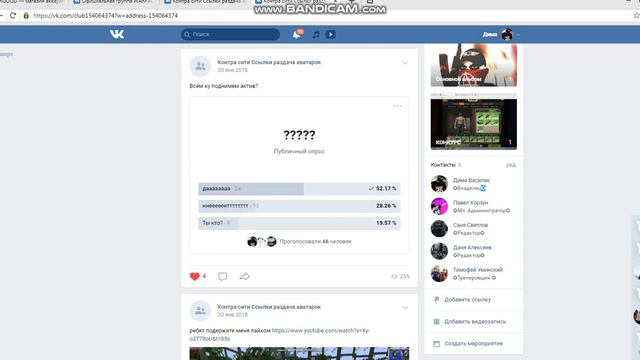Click the calendar icon beside 'Создать мероприятие'
Image resolution: width=640 pixels, height=360 pixels.
[x=436, y=344]
